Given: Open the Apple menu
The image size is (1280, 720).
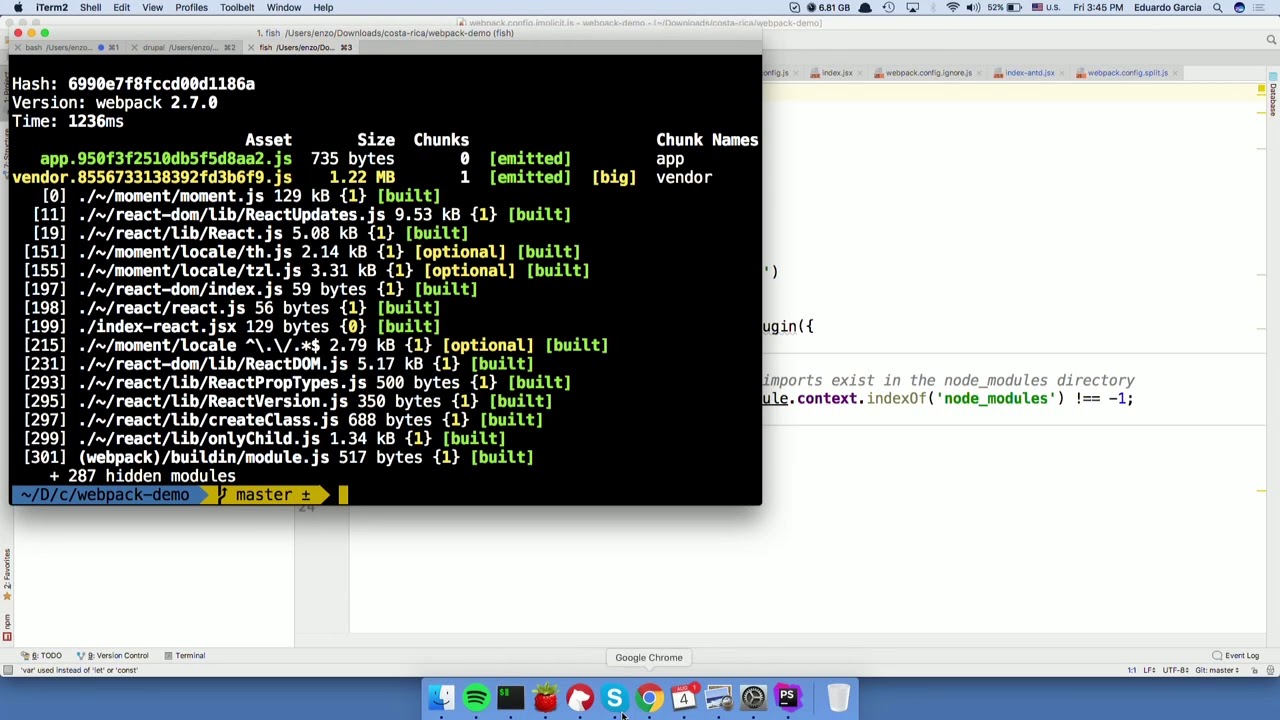Looking at the screenshot, I should 17,7.
